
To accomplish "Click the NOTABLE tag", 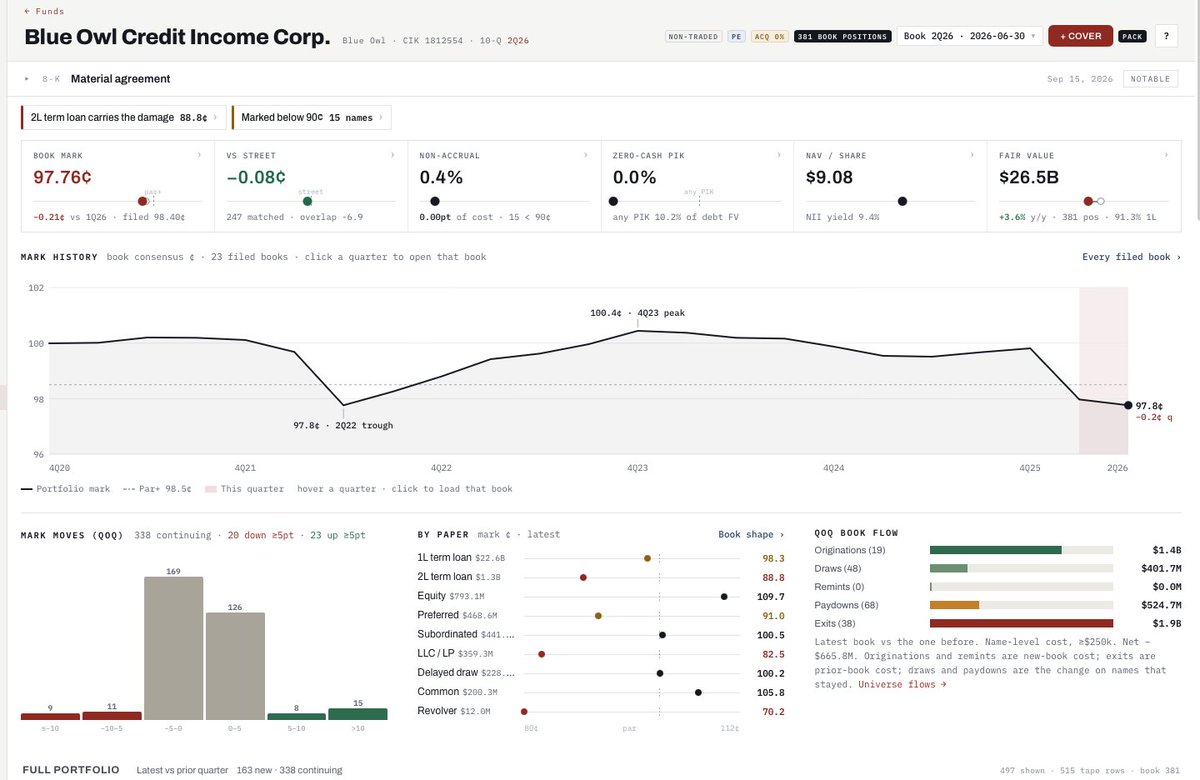I will [1150, 79].
